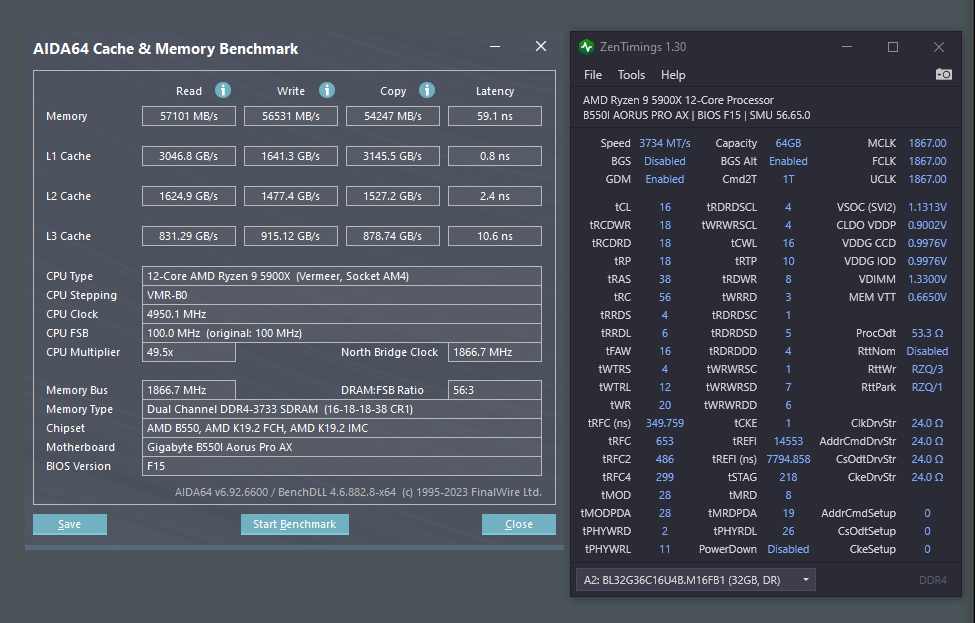Select the Memory Read value 57101 MB/s
The width and height of the screenshot is (975, 623).
coord(189,116)
